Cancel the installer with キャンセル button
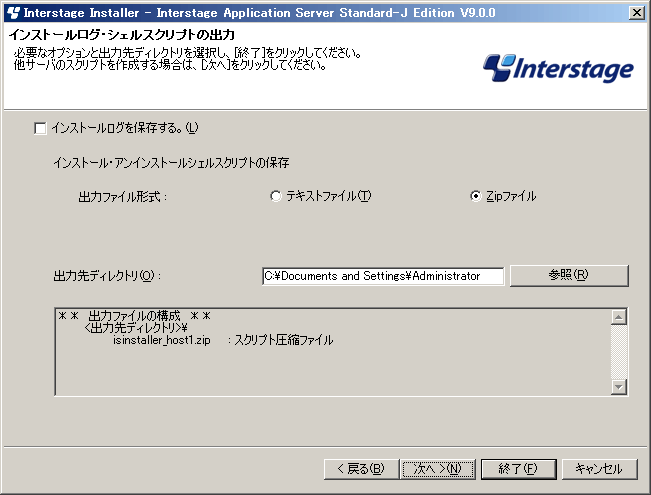The image size is (651, 495). point(600,469)
